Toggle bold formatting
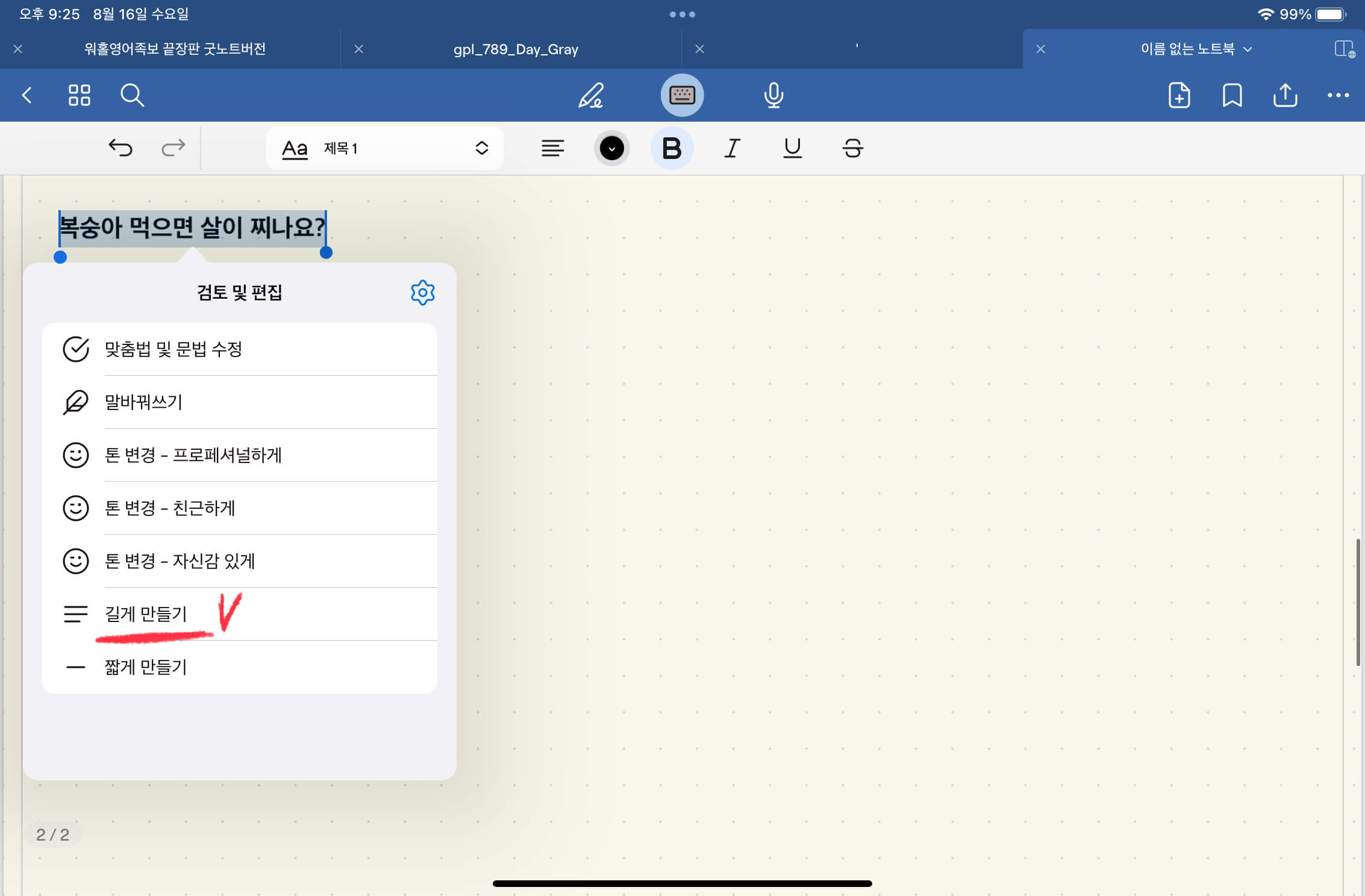The width and height of the screenshot is (1365, 896). [672, 148]
